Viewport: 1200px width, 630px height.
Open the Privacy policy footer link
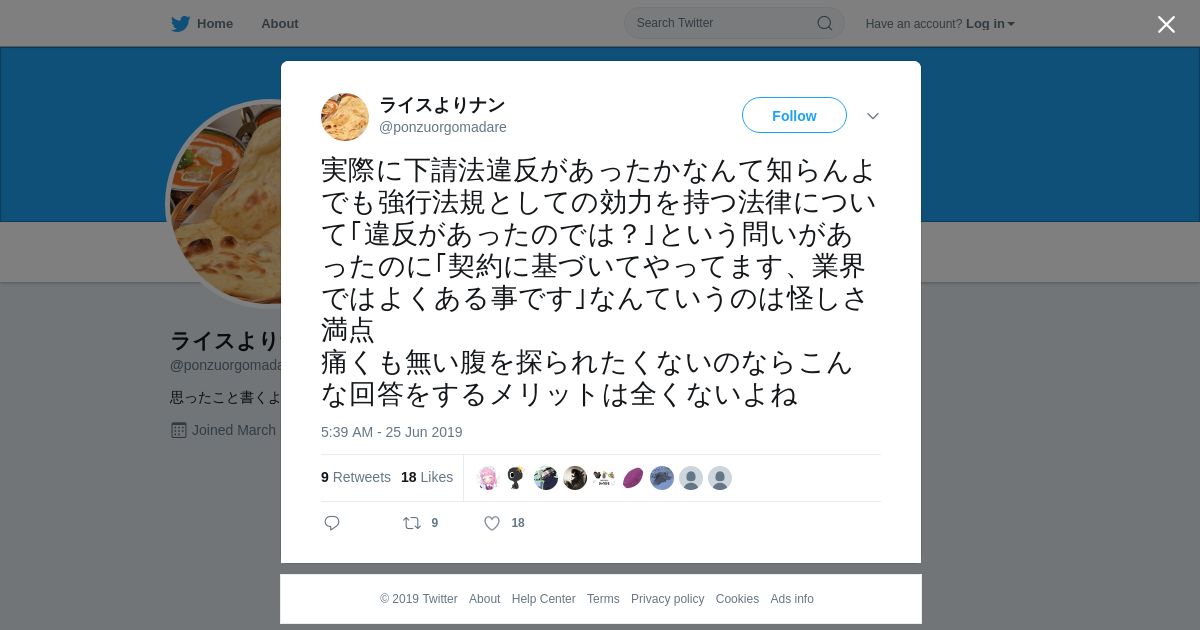point(667,599)
